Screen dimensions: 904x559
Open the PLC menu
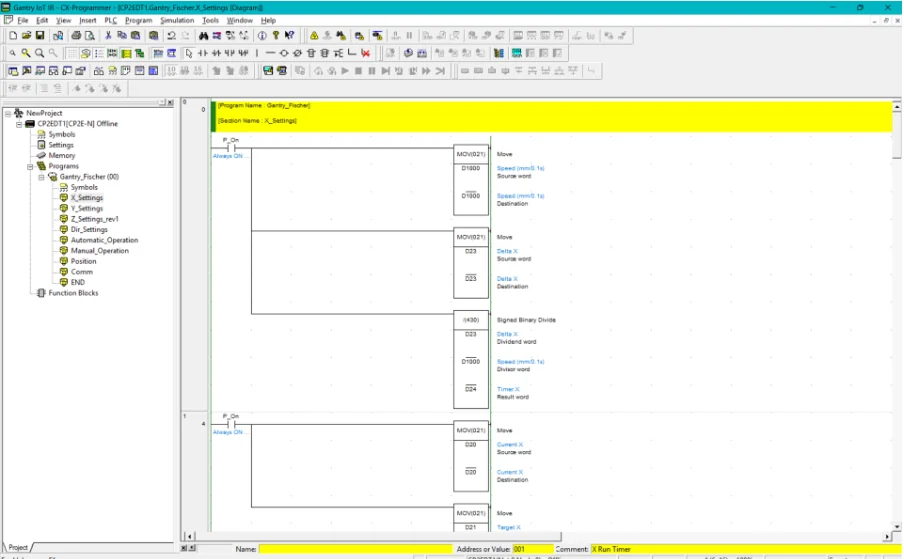110,20
